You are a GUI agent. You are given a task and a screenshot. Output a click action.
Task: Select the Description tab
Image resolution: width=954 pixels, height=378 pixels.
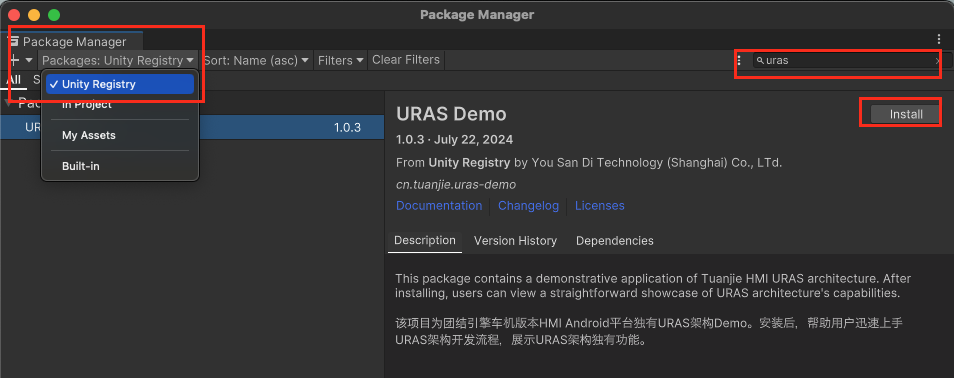tap(425, 240)
